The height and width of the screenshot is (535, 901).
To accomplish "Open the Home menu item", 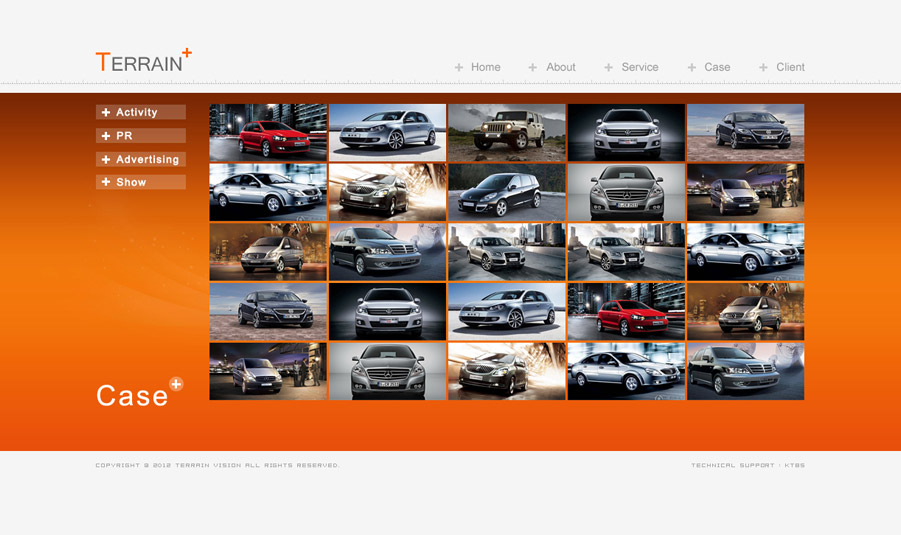I will tap(486, 67).
